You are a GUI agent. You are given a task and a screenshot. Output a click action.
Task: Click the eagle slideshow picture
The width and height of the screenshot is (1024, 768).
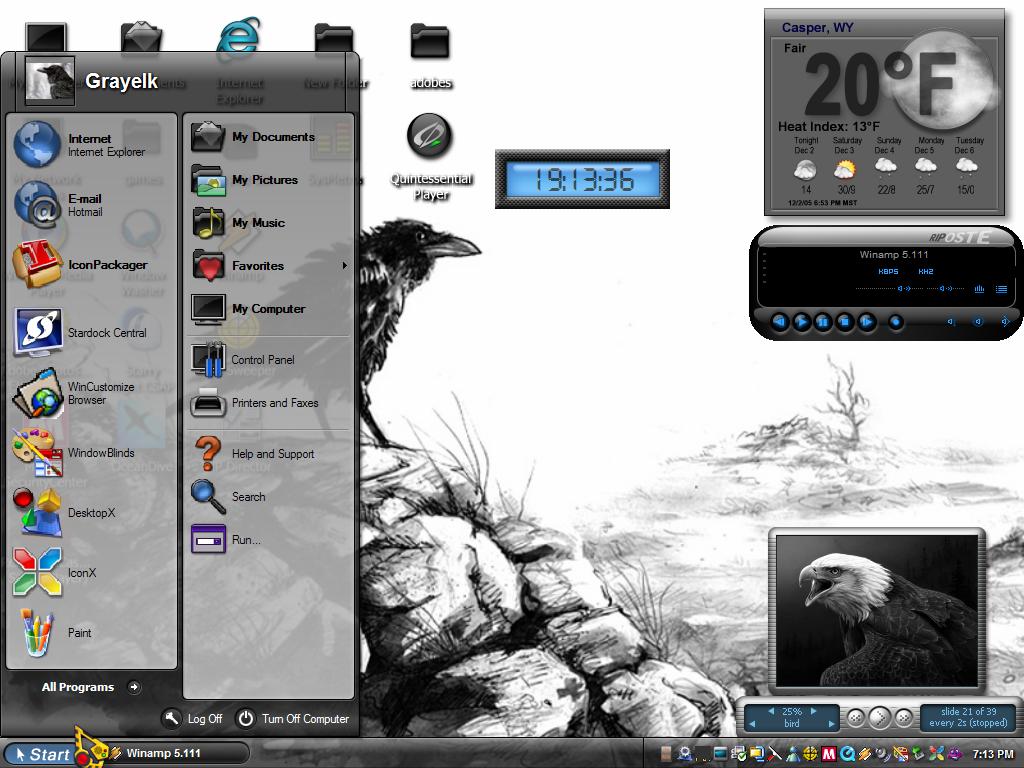coord(876,610)
